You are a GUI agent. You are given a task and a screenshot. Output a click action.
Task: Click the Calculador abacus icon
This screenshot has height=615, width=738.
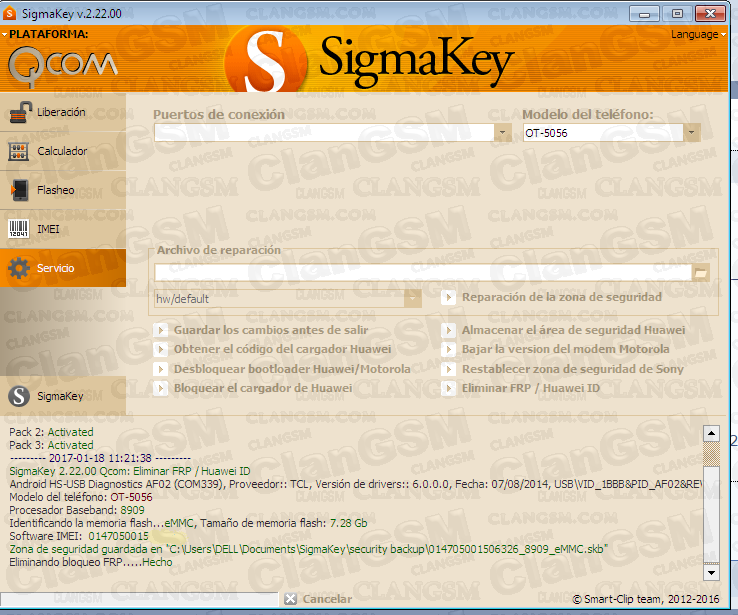point(19,152)
